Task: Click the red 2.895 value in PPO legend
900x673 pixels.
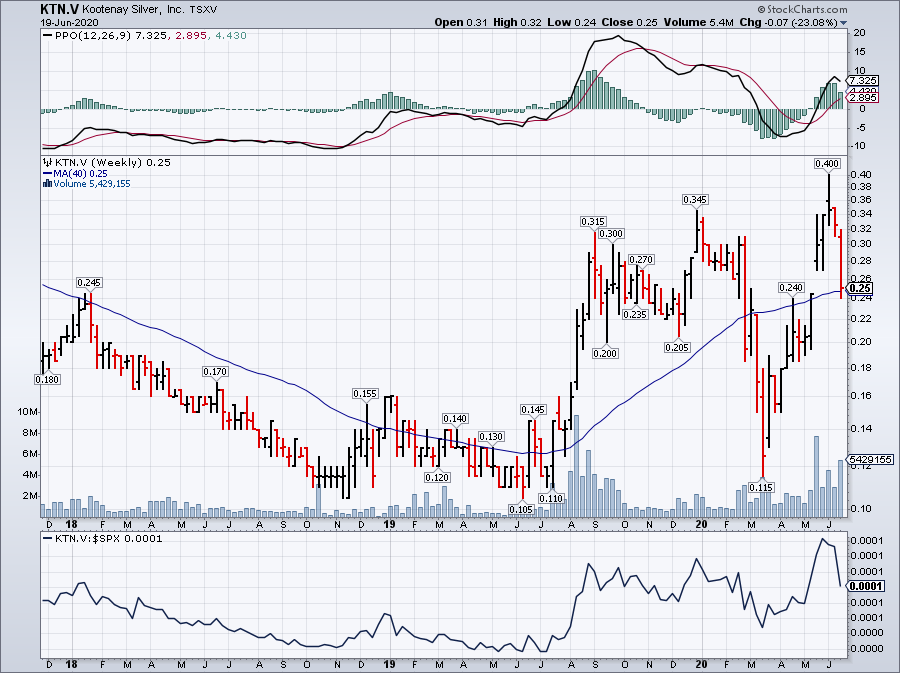Action: pos(189,36)
